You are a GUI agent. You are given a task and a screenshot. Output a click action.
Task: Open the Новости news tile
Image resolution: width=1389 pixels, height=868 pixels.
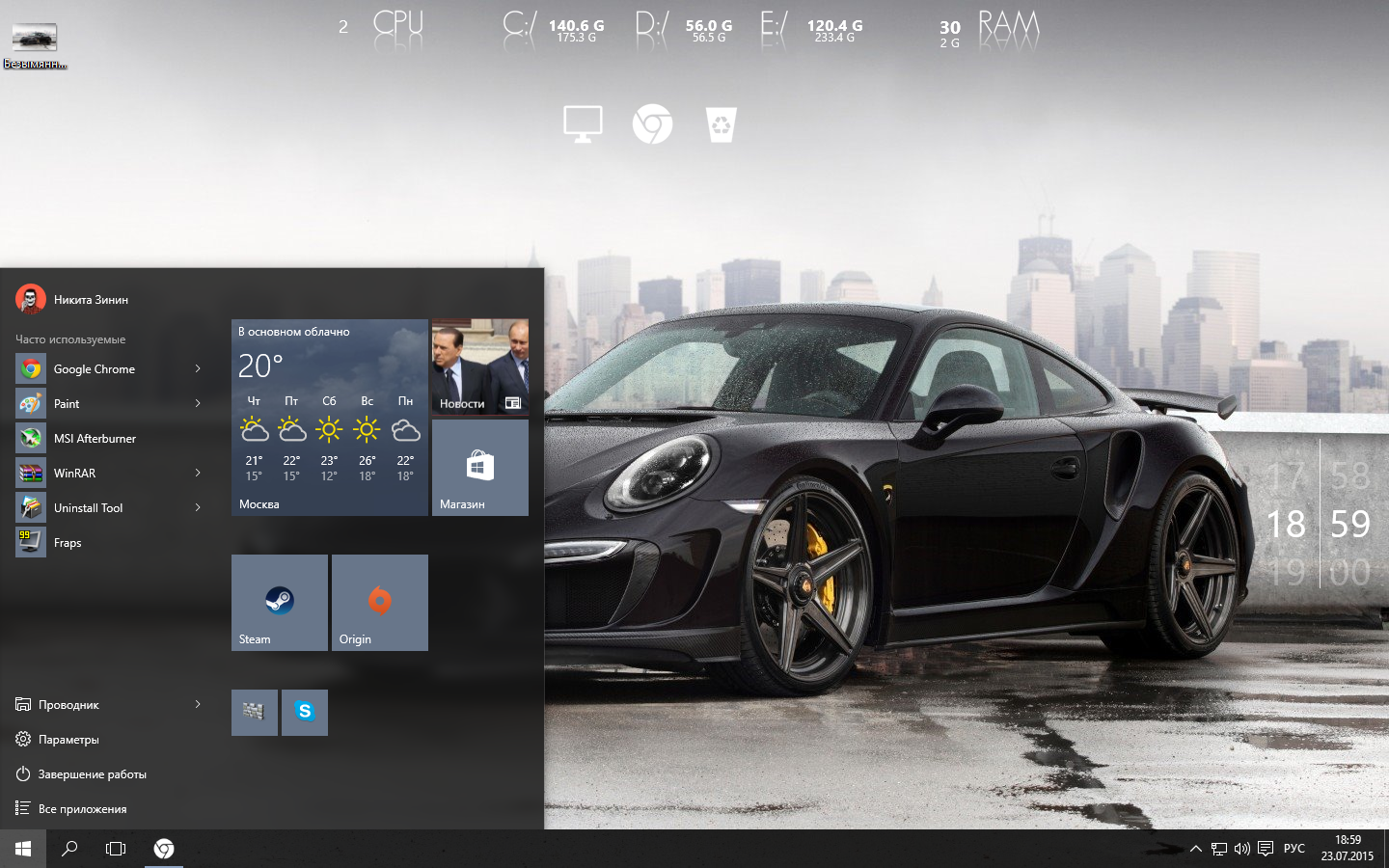tap(480, 367)
